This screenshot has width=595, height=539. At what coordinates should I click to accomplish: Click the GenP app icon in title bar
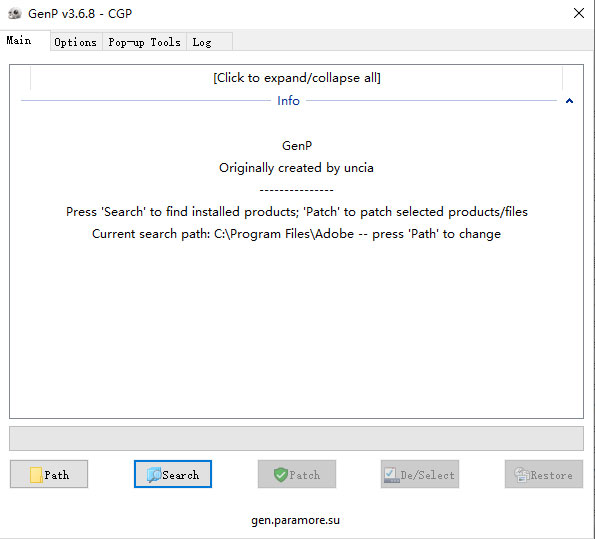(x=15, y=14)
